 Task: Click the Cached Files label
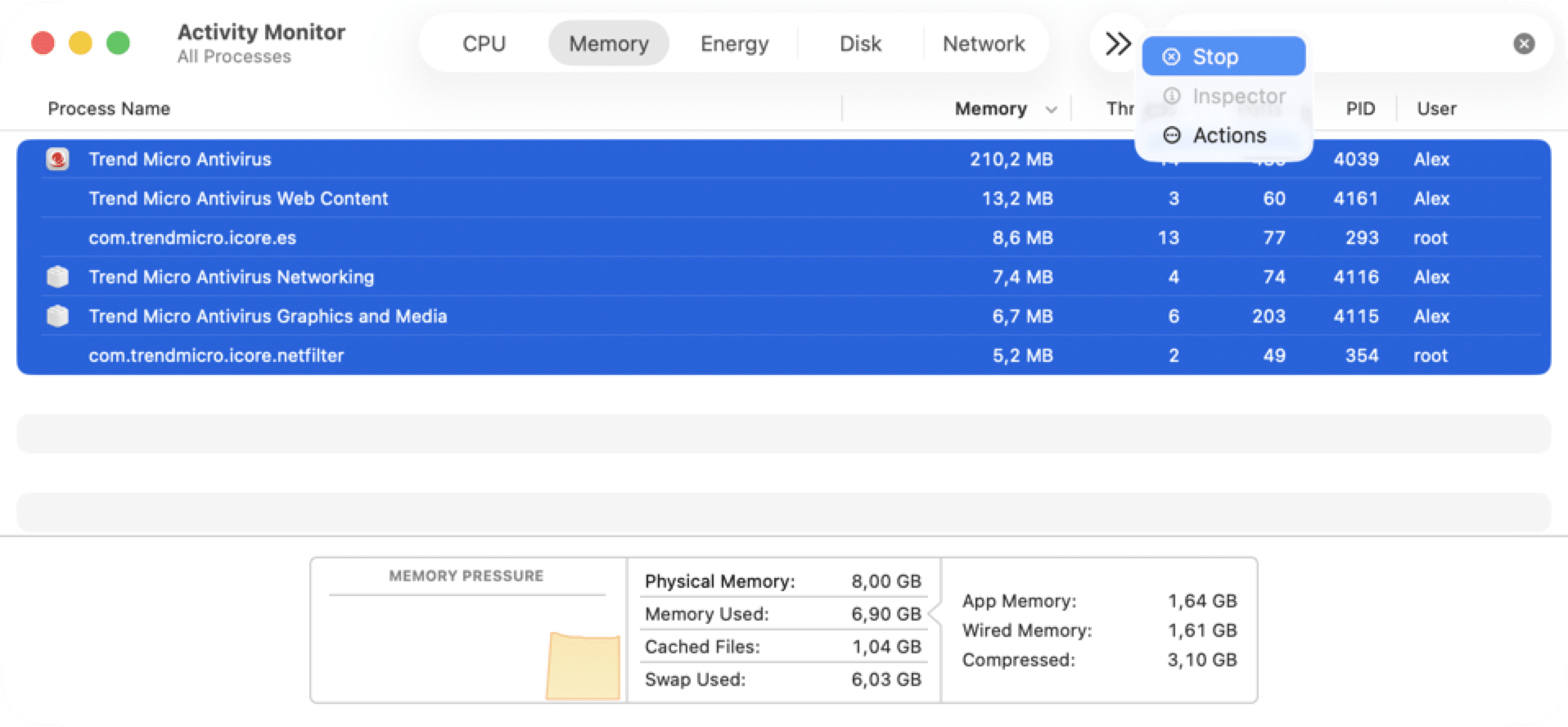point(702,647)
